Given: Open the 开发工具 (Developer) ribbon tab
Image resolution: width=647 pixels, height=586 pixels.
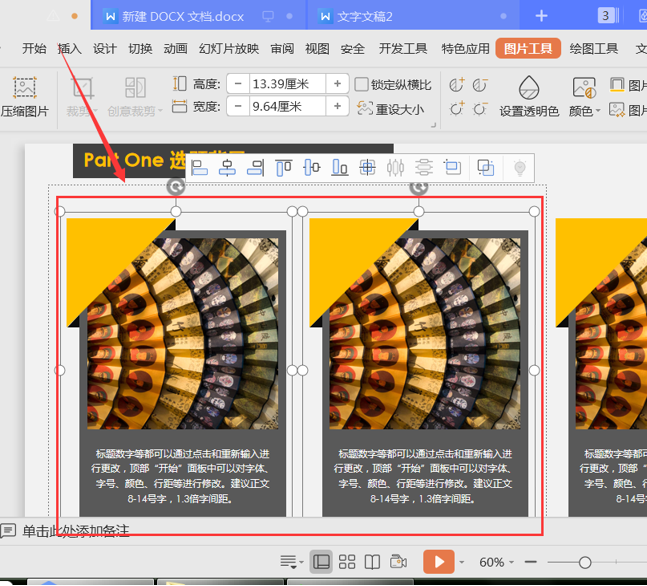Looking at the screenshot, I should click(x=403, y=48).
